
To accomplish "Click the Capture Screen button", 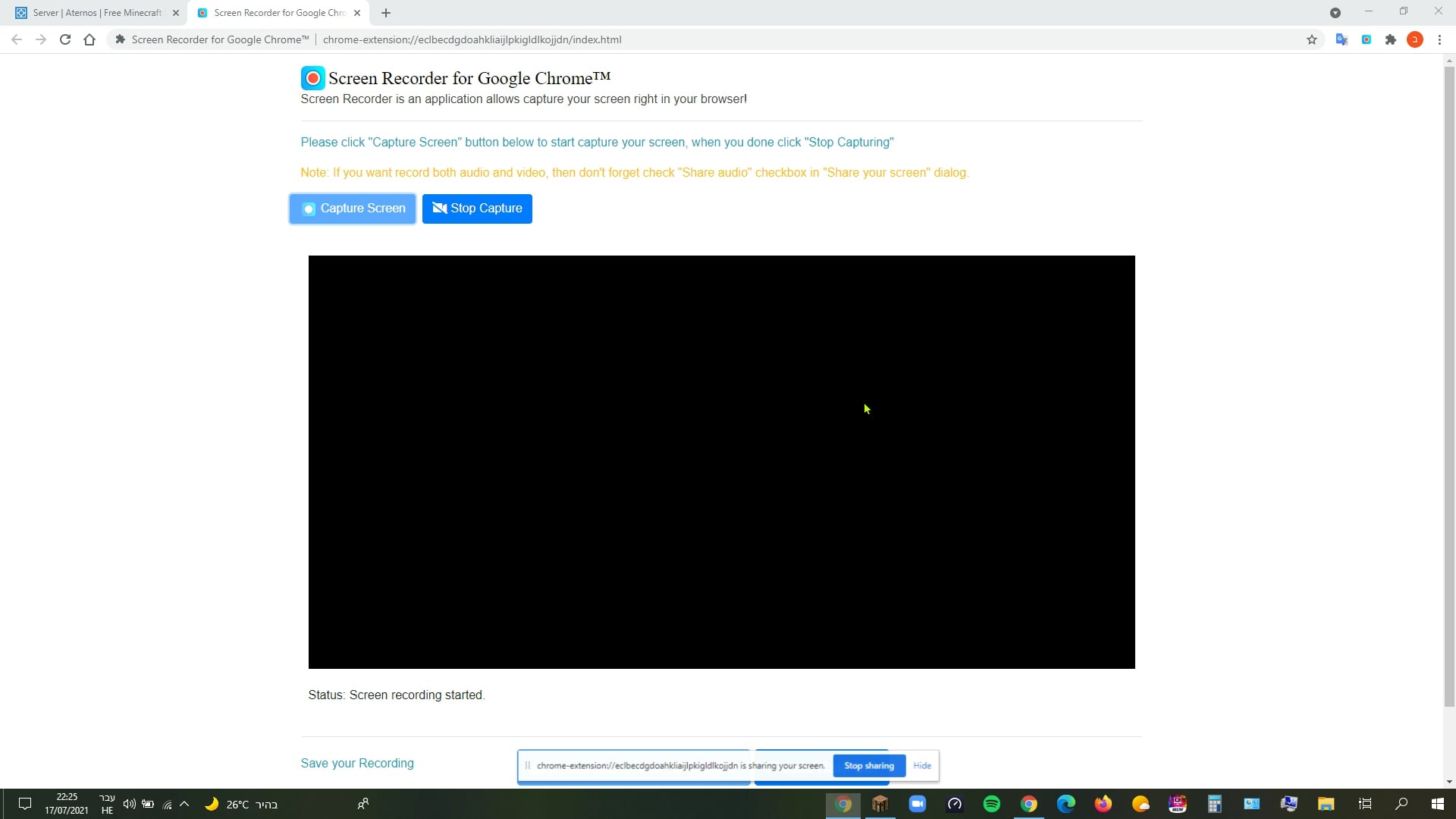I will 353,209.
